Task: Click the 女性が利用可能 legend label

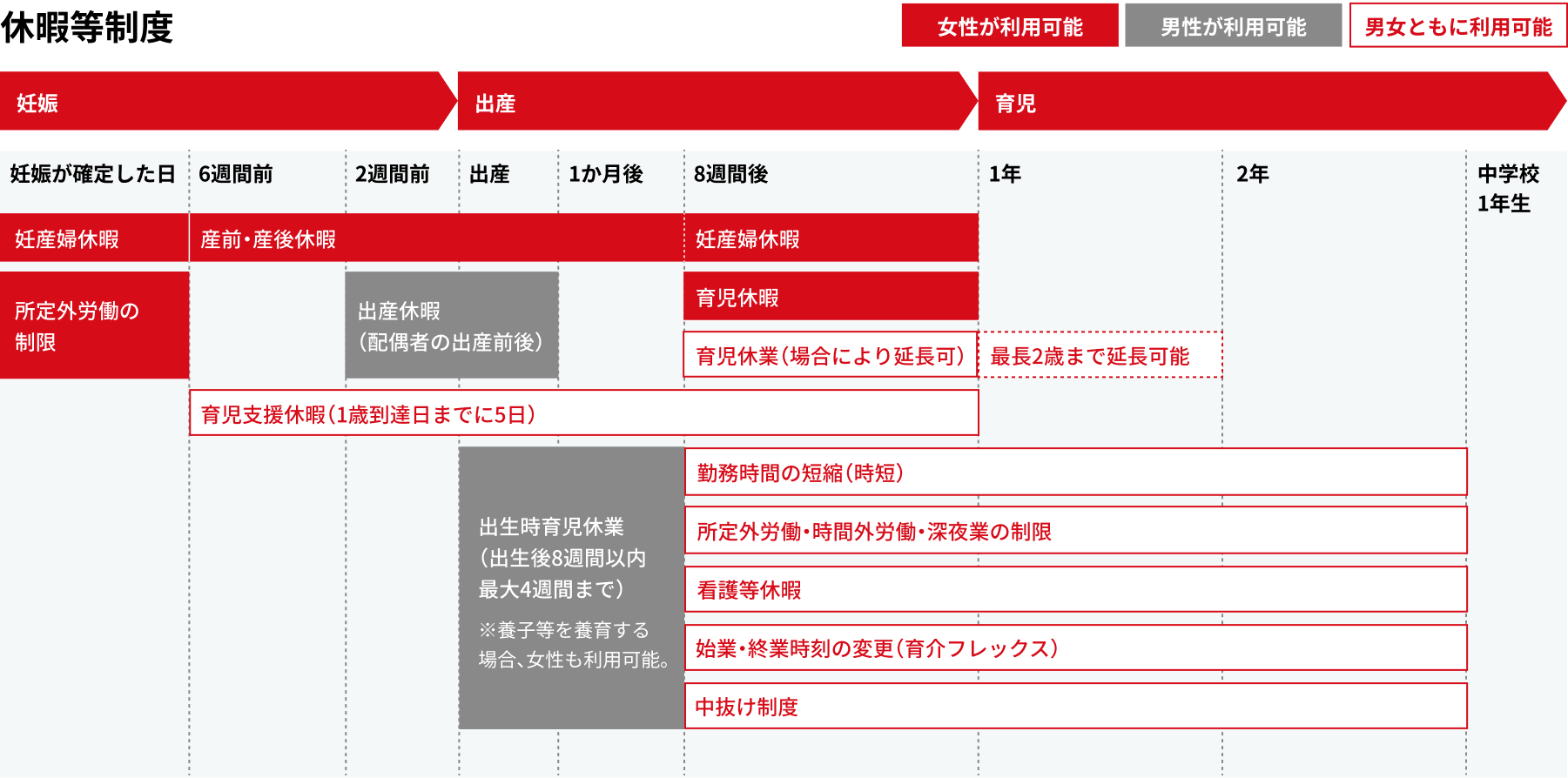Action: pos(1009,26)
